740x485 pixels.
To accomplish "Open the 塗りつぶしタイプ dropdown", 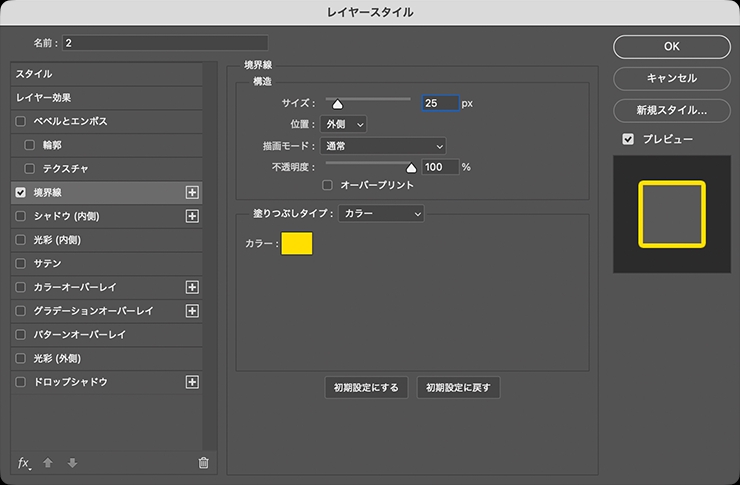I will point(381,213).
